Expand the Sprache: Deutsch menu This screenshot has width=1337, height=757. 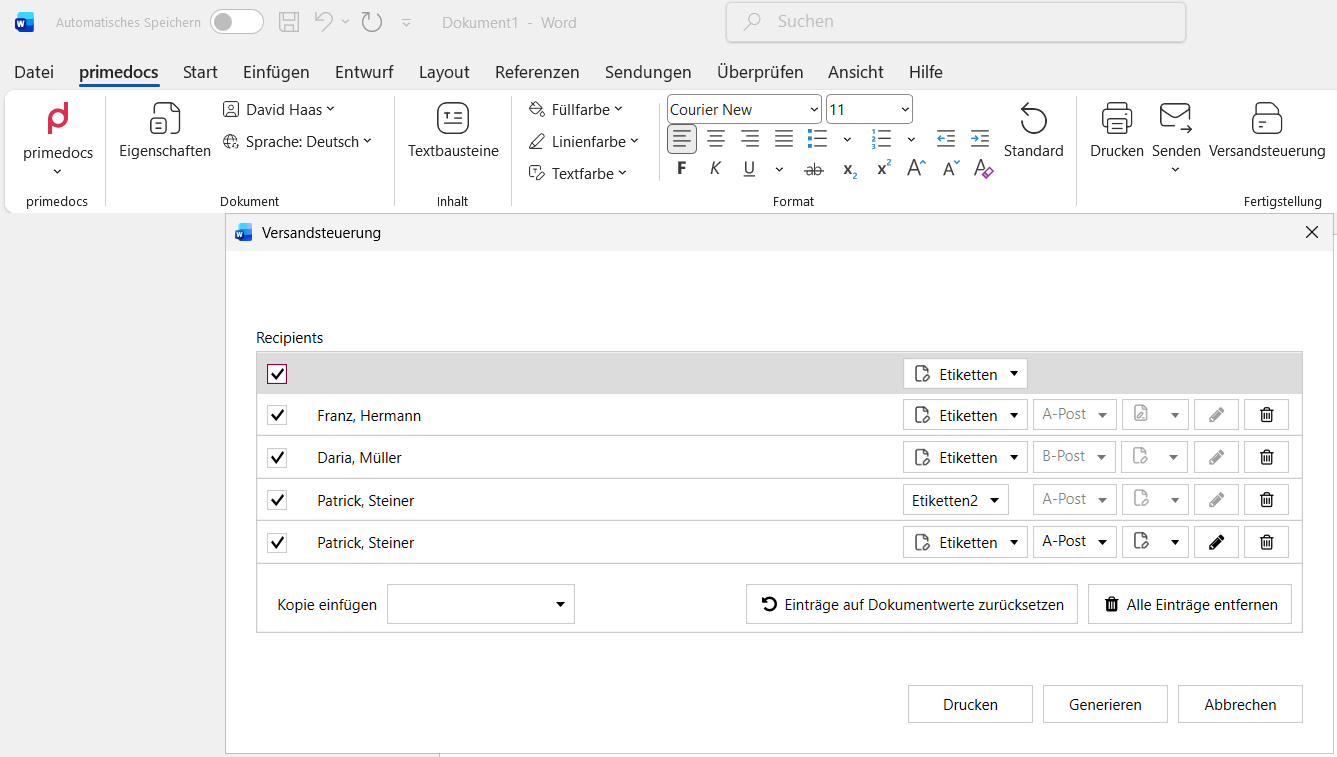pos(297,141)
